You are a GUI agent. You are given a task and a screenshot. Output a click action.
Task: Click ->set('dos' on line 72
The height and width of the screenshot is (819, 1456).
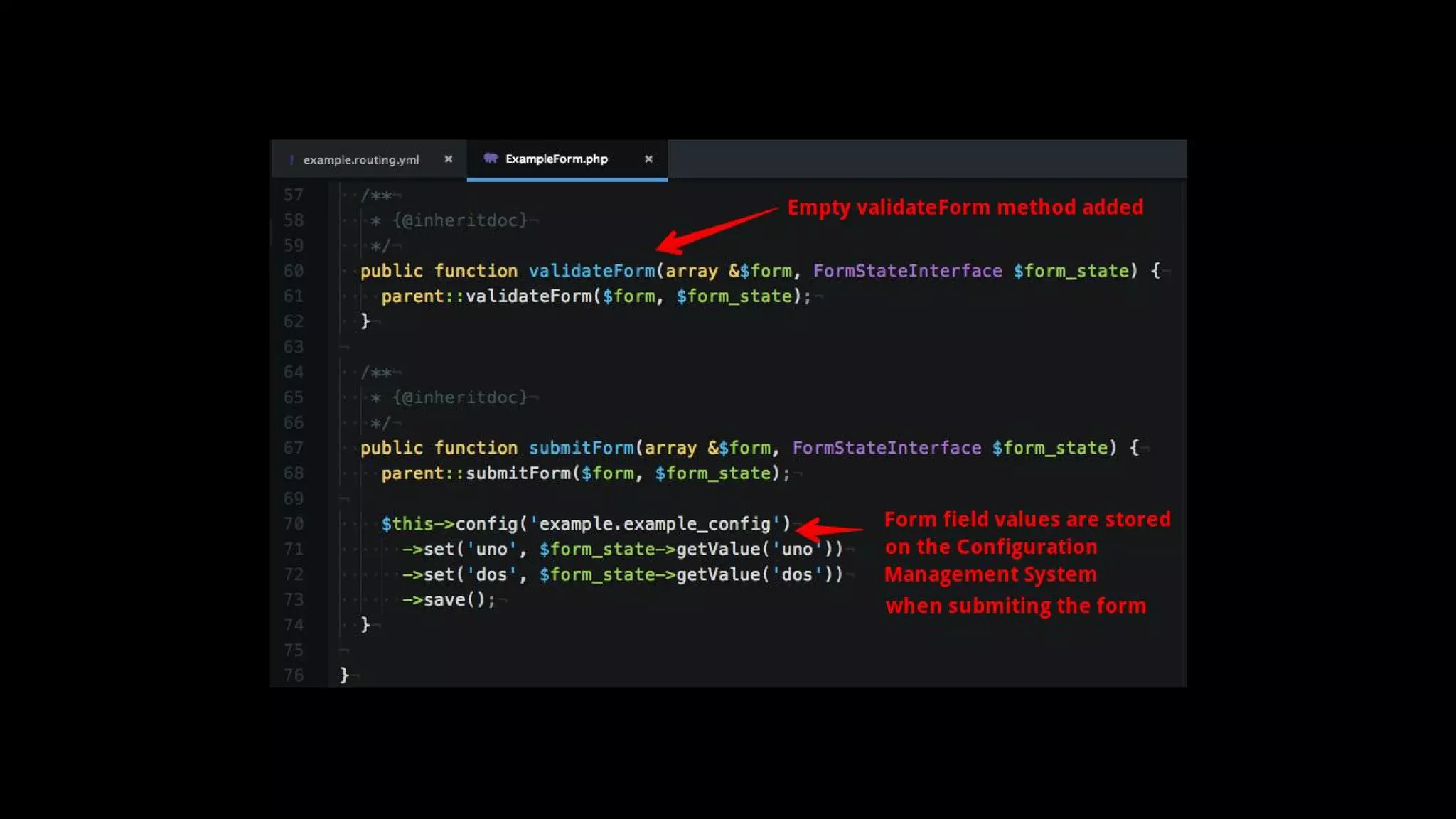[x=459, y=574]
